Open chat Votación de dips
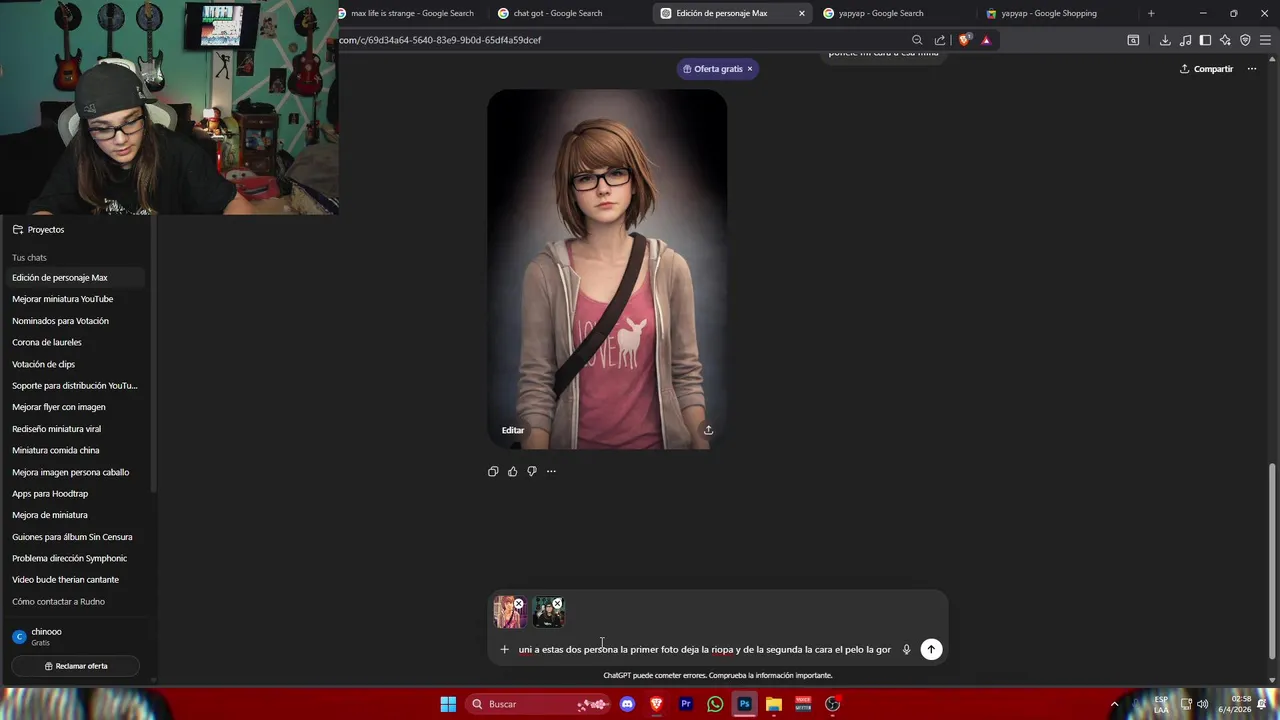This screenshot has width=1280, height=720. [x=43, y=364]
